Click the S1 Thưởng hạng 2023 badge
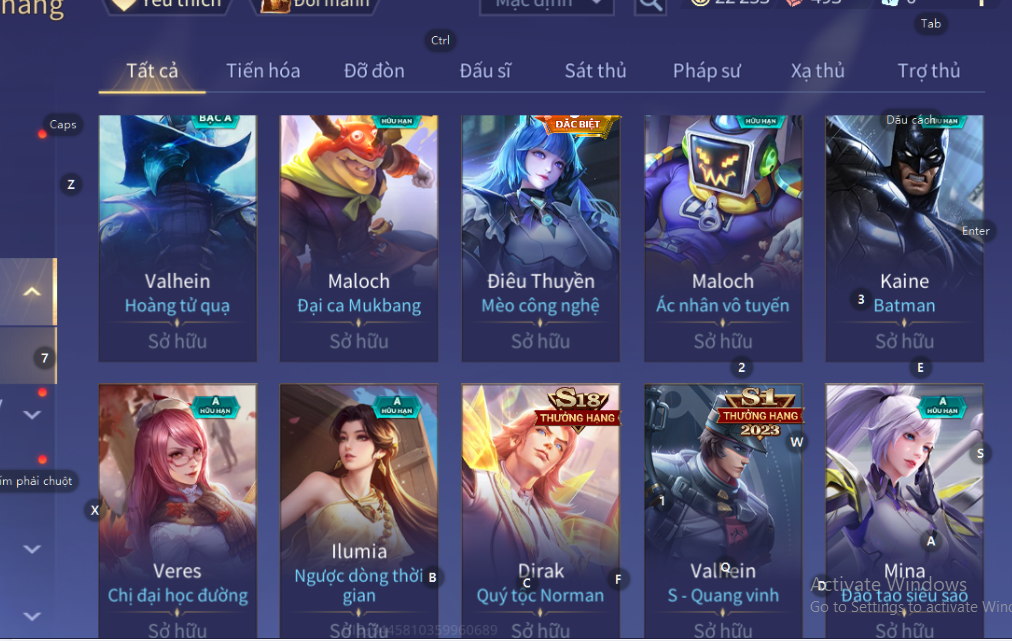The image size is (1012, 641). (x=760, y=413)
